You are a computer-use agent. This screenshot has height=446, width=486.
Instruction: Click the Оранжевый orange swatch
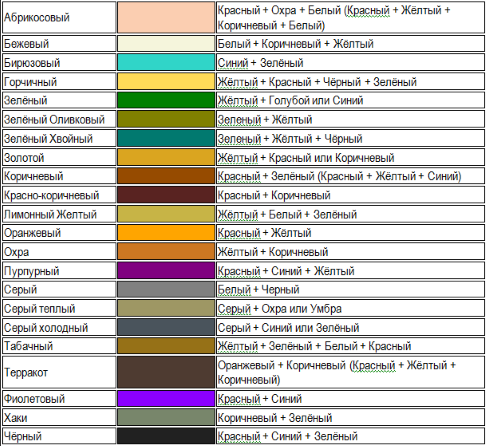point(166,232)
